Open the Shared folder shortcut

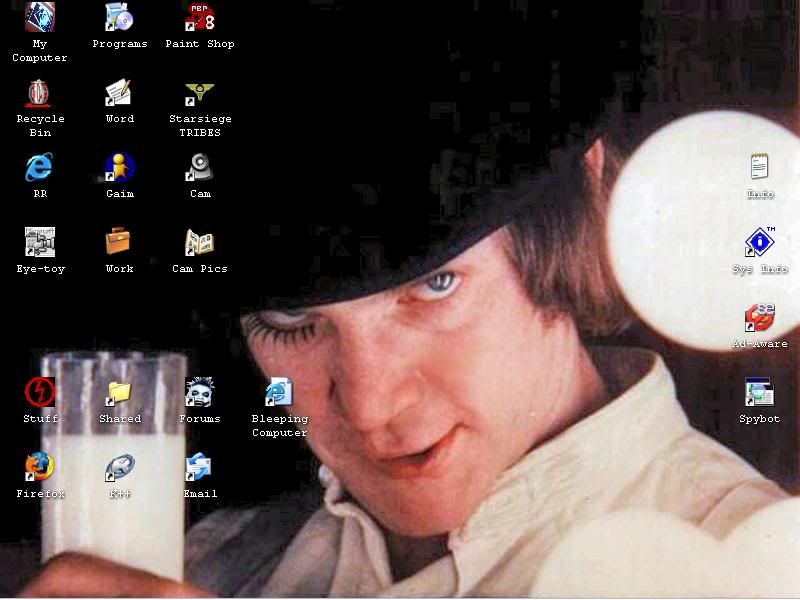coord(120,392)
